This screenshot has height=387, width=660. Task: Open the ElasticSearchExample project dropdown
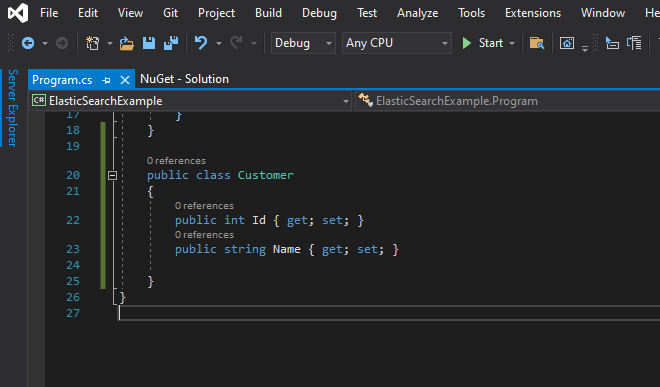point(190,101)
